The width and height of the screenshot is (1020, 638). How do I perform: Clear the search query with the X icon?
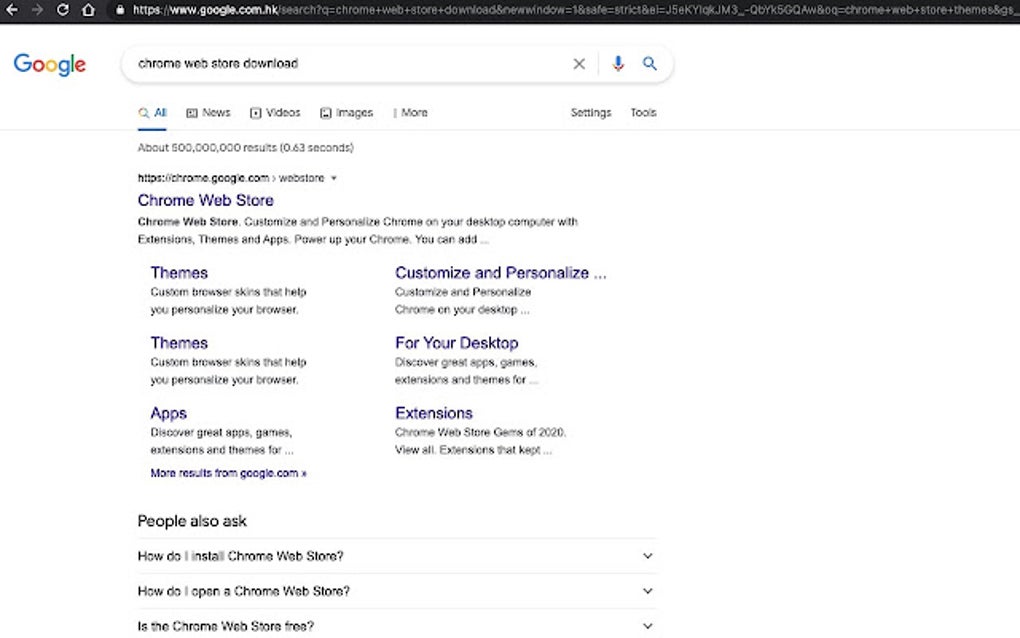[579, 63]
